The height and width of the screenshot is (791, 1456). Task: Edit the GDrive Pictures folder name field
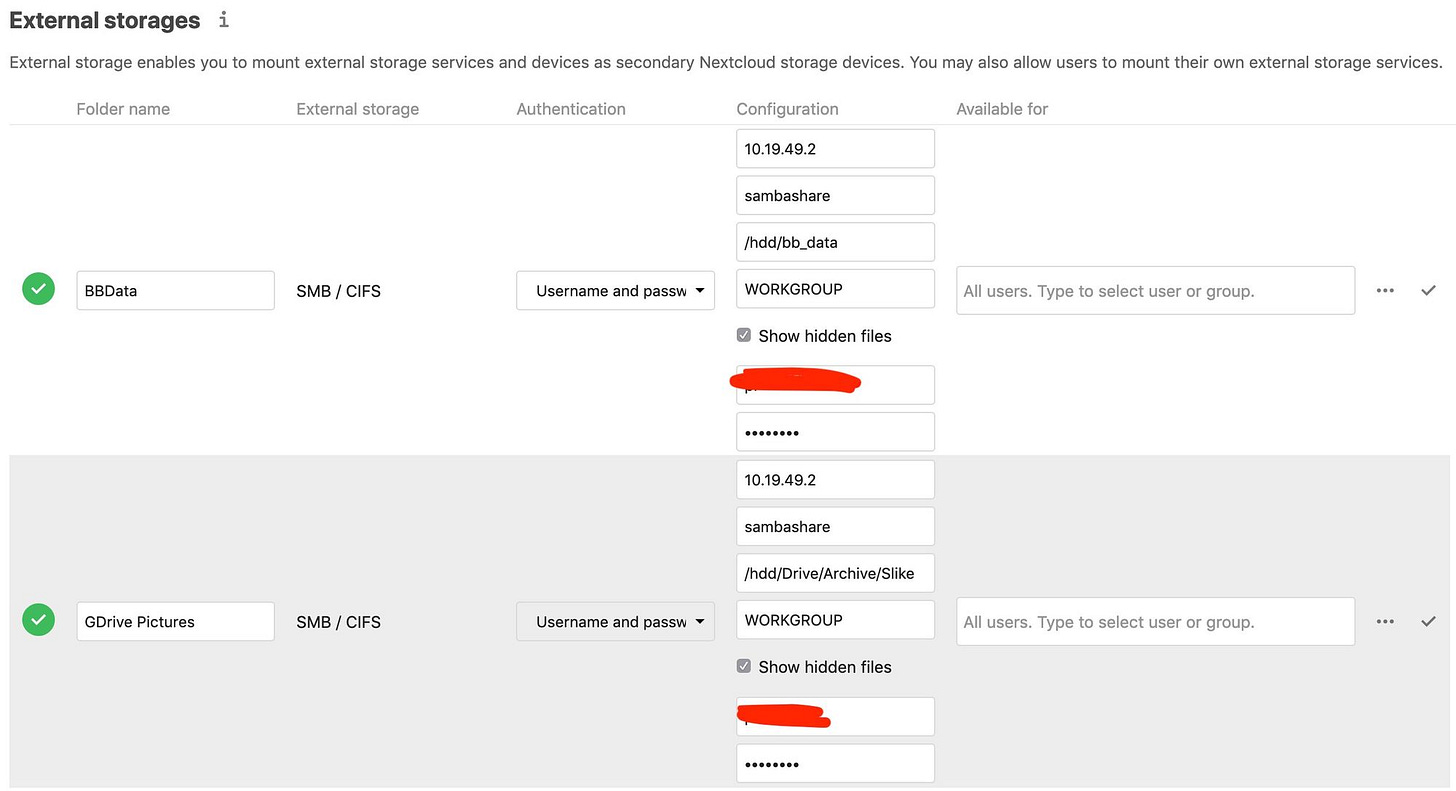pos(175,621)
